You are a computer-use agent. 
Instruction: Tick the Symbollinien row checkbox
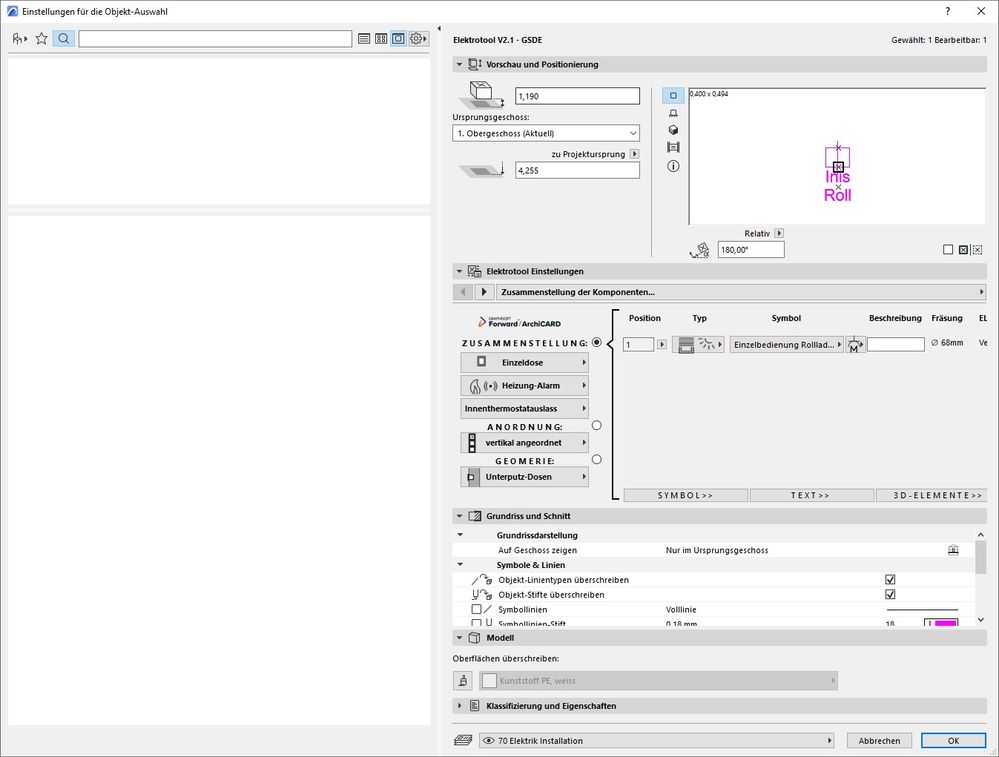(476, 609)
